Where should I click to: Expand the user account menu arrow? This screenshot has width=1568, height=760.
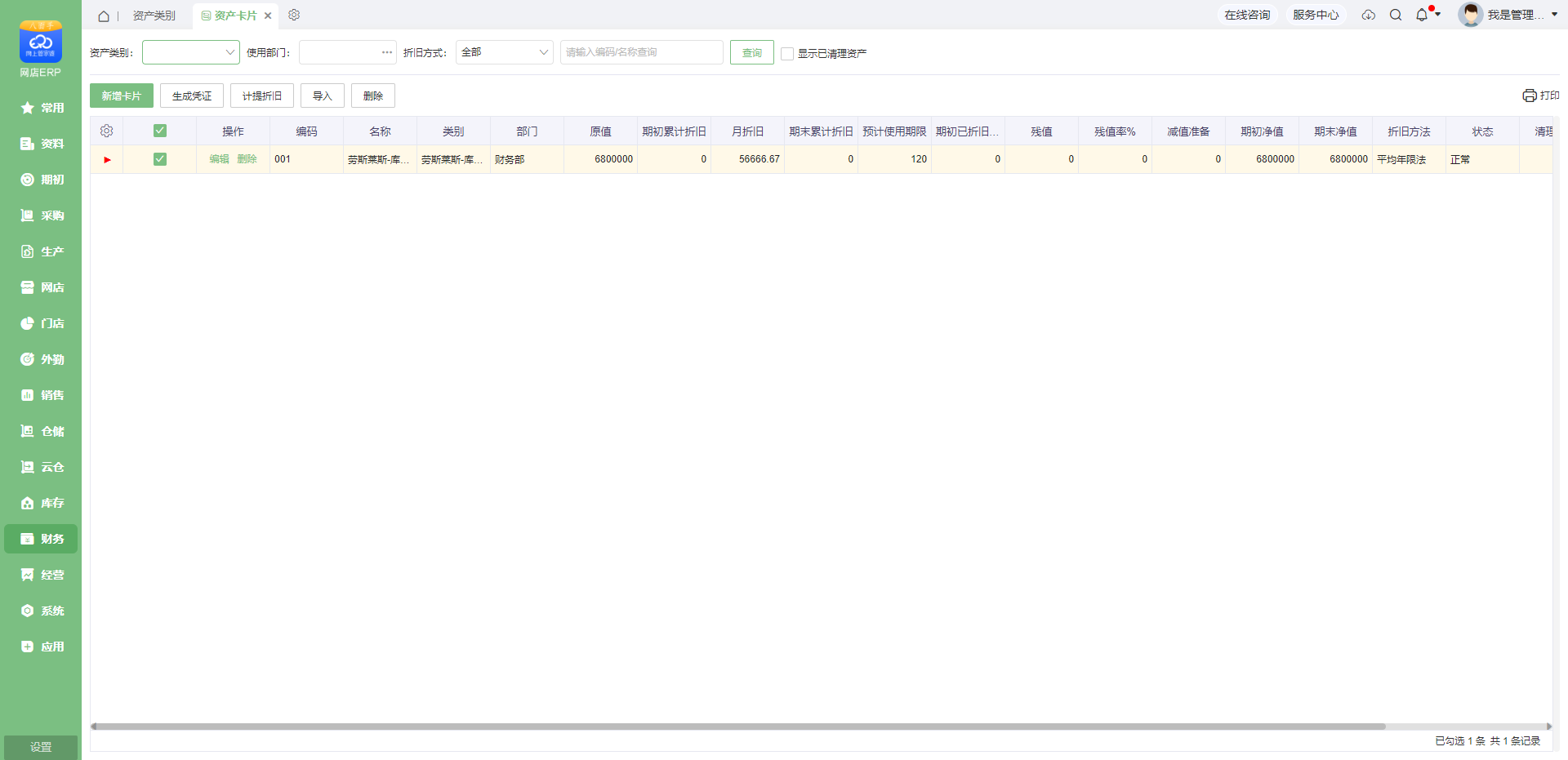1554,15
